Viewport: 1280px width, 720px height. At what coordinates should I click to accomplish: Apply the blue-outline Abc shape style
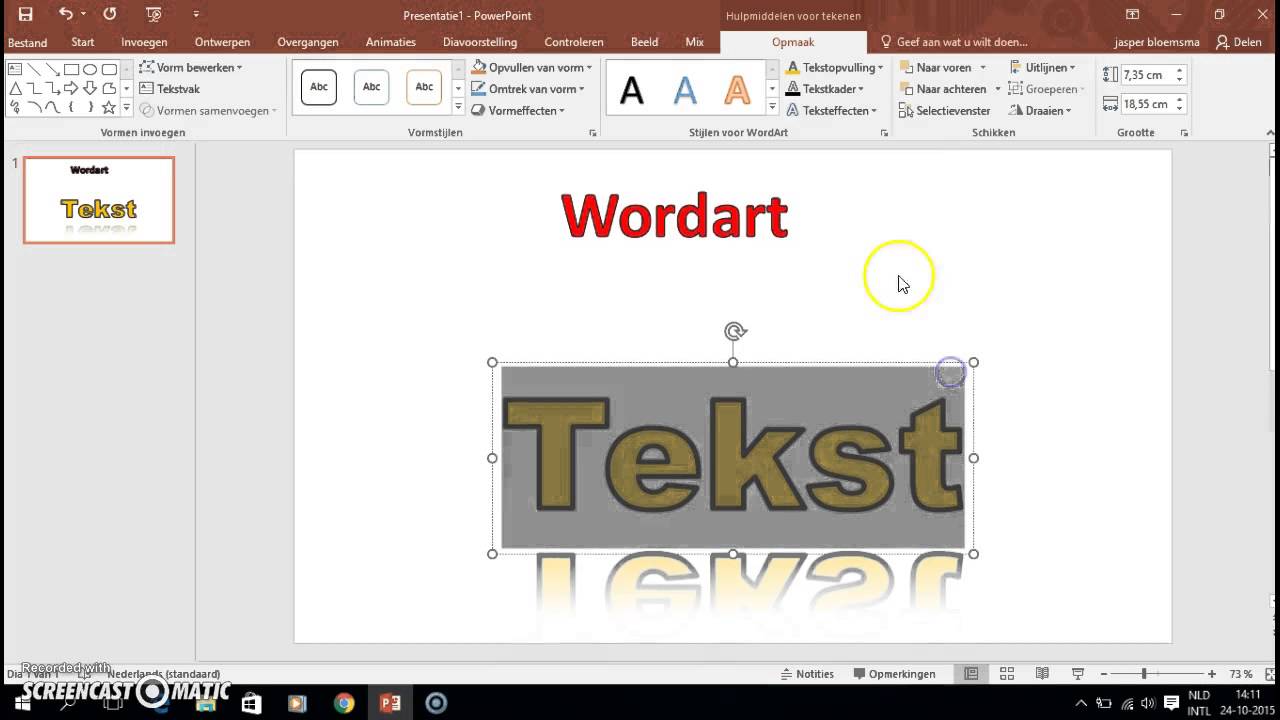(371, 87)
